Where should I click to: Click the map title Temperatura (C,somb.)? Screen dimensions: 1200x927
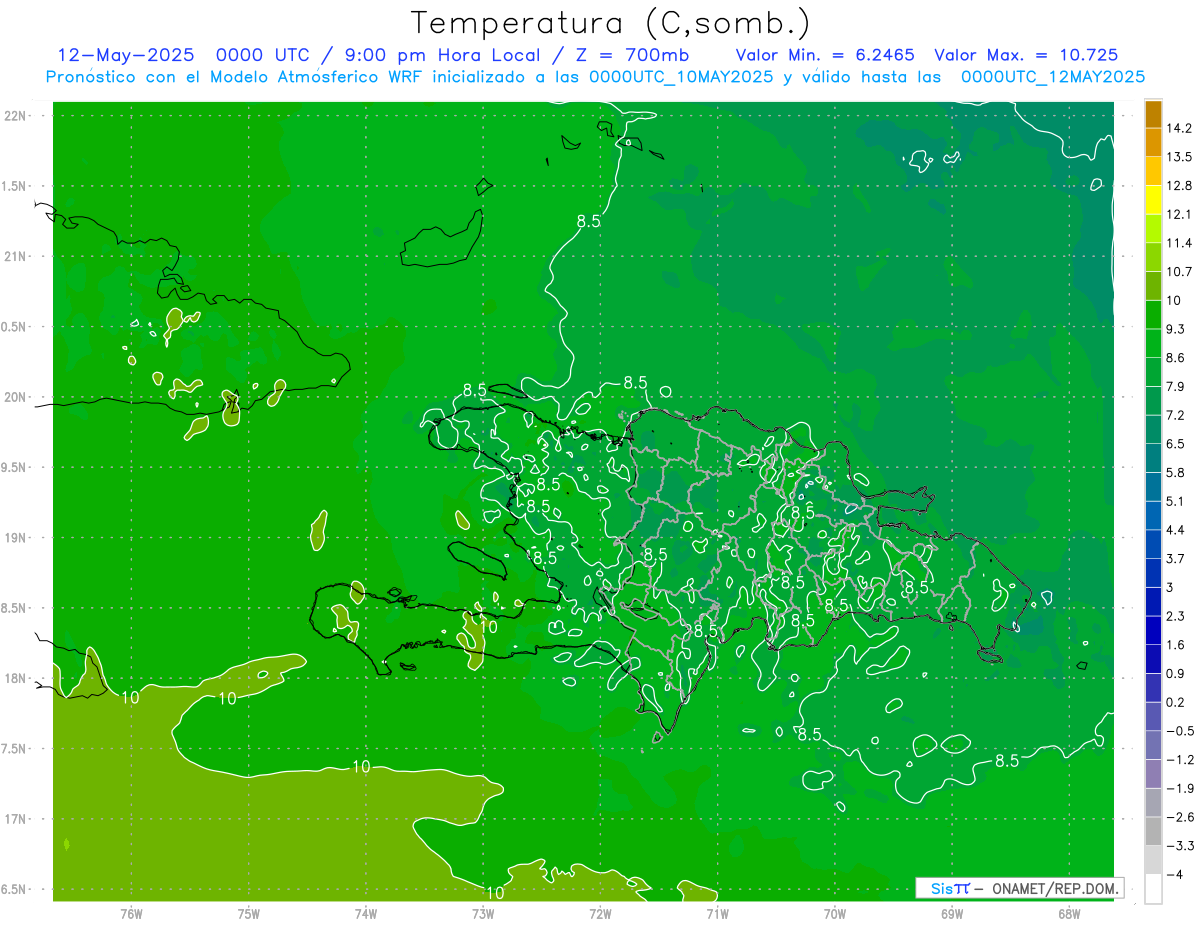(x=611, y=22)
